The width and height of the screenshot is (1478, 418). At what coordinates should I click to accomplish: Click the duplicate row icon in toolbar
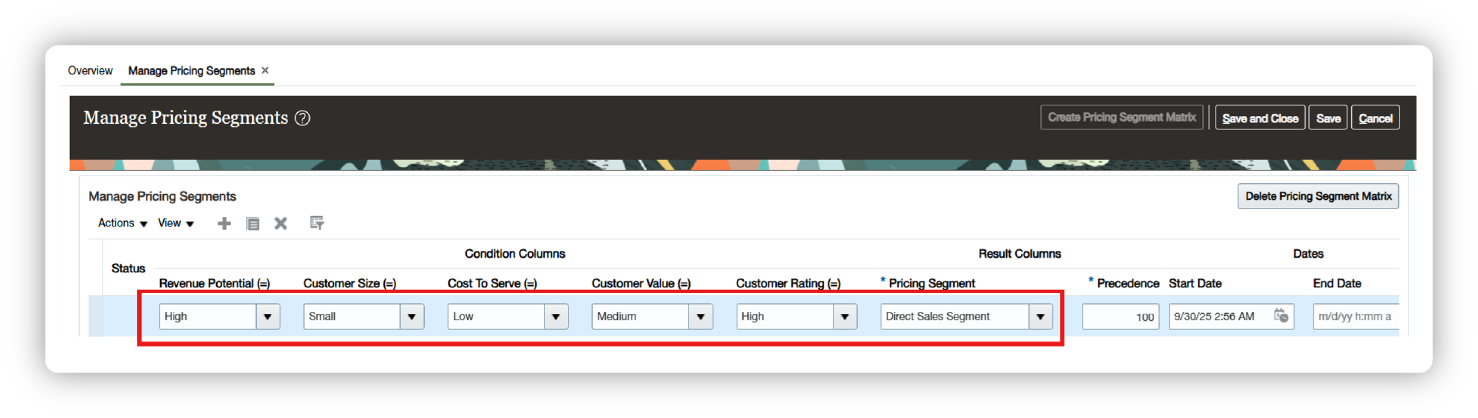(253, 224)
